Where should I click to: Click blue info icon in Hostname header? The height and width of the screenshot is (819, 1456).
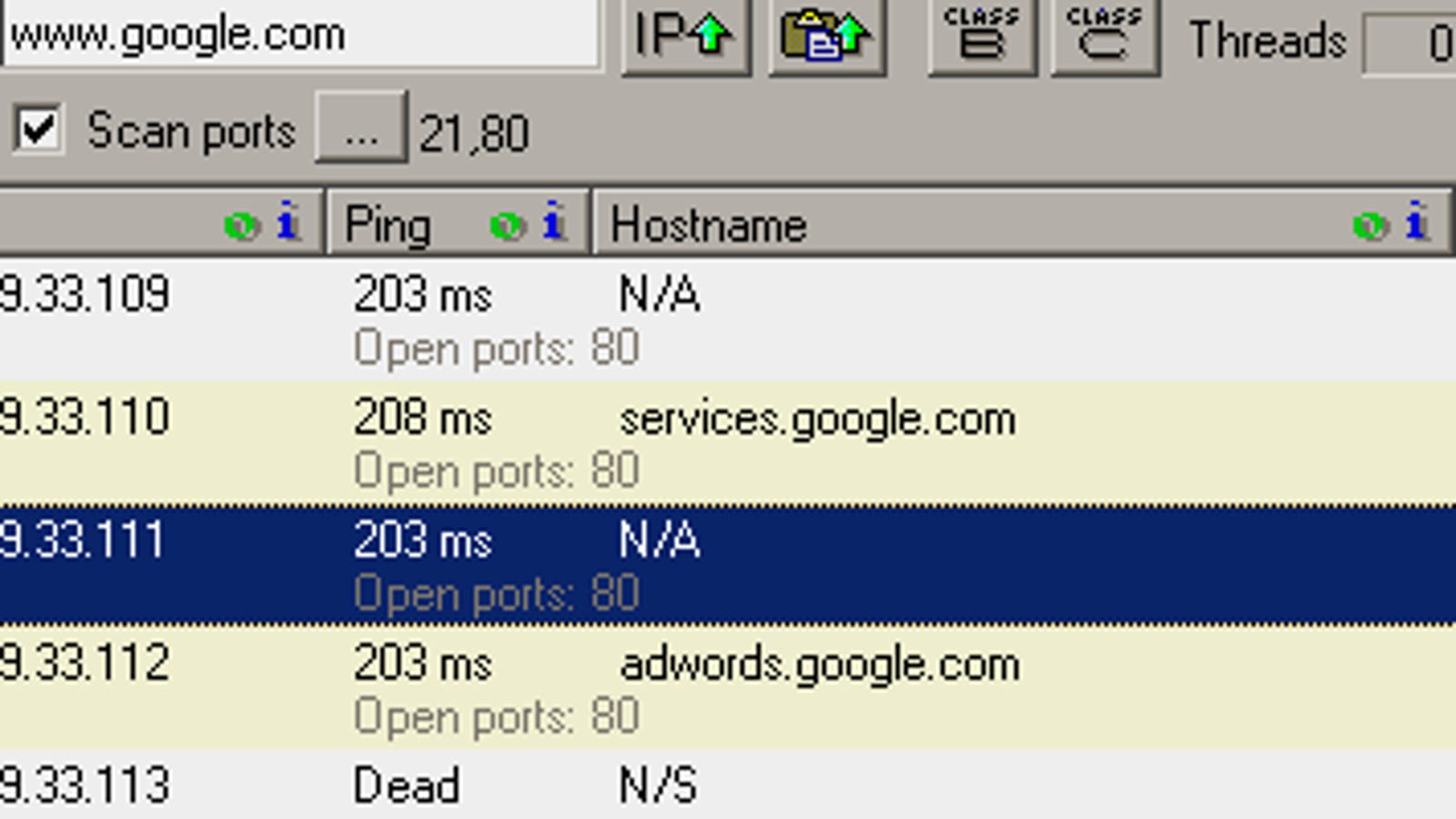pos(1416,221)
